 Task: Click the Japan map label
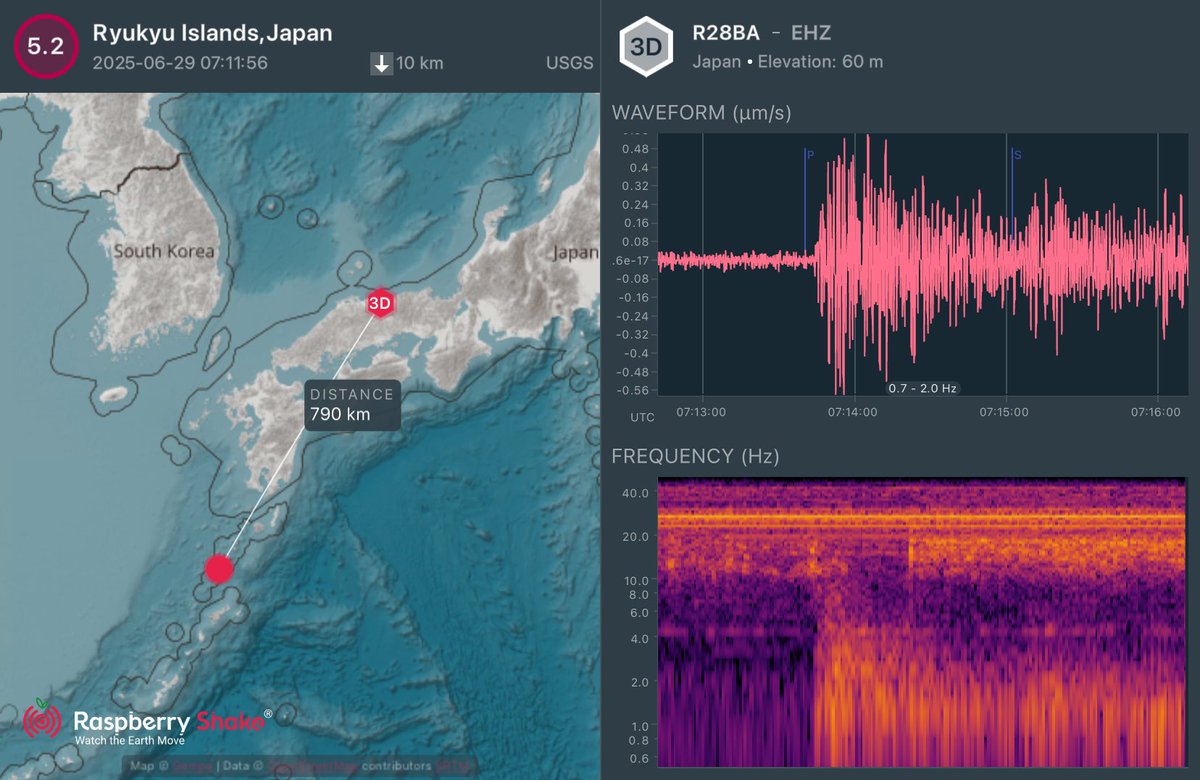[575, 252]
